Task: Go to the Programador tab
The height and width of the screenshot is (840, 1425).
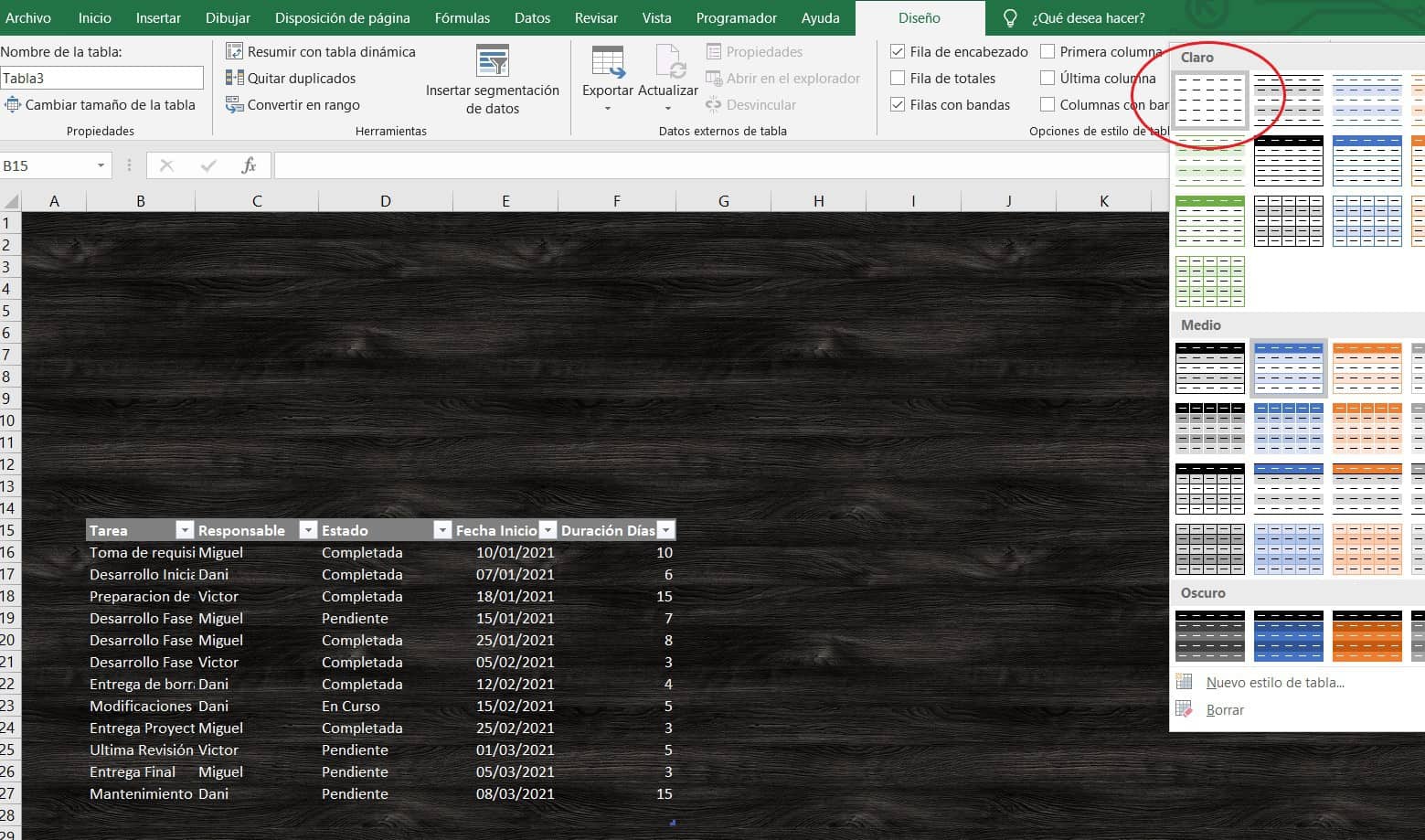Action: click(x=737, y=17)
